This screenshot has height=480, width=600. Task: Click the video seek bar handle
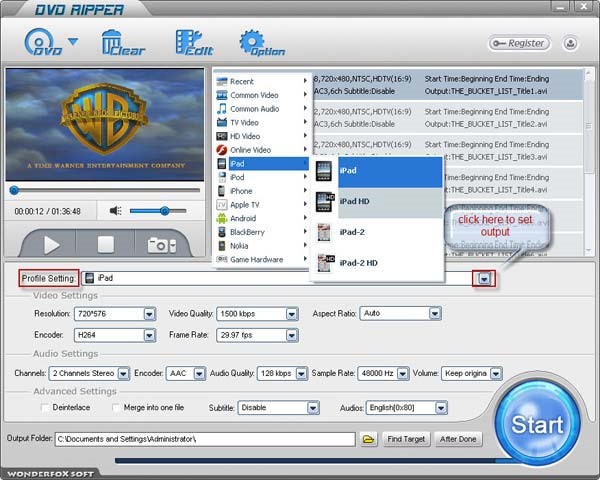[14, 190]
